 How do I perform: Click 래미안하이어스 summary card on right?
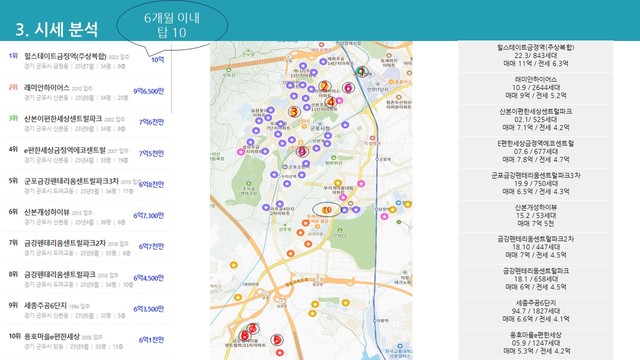pyautogui.click(x=536, y=87)
